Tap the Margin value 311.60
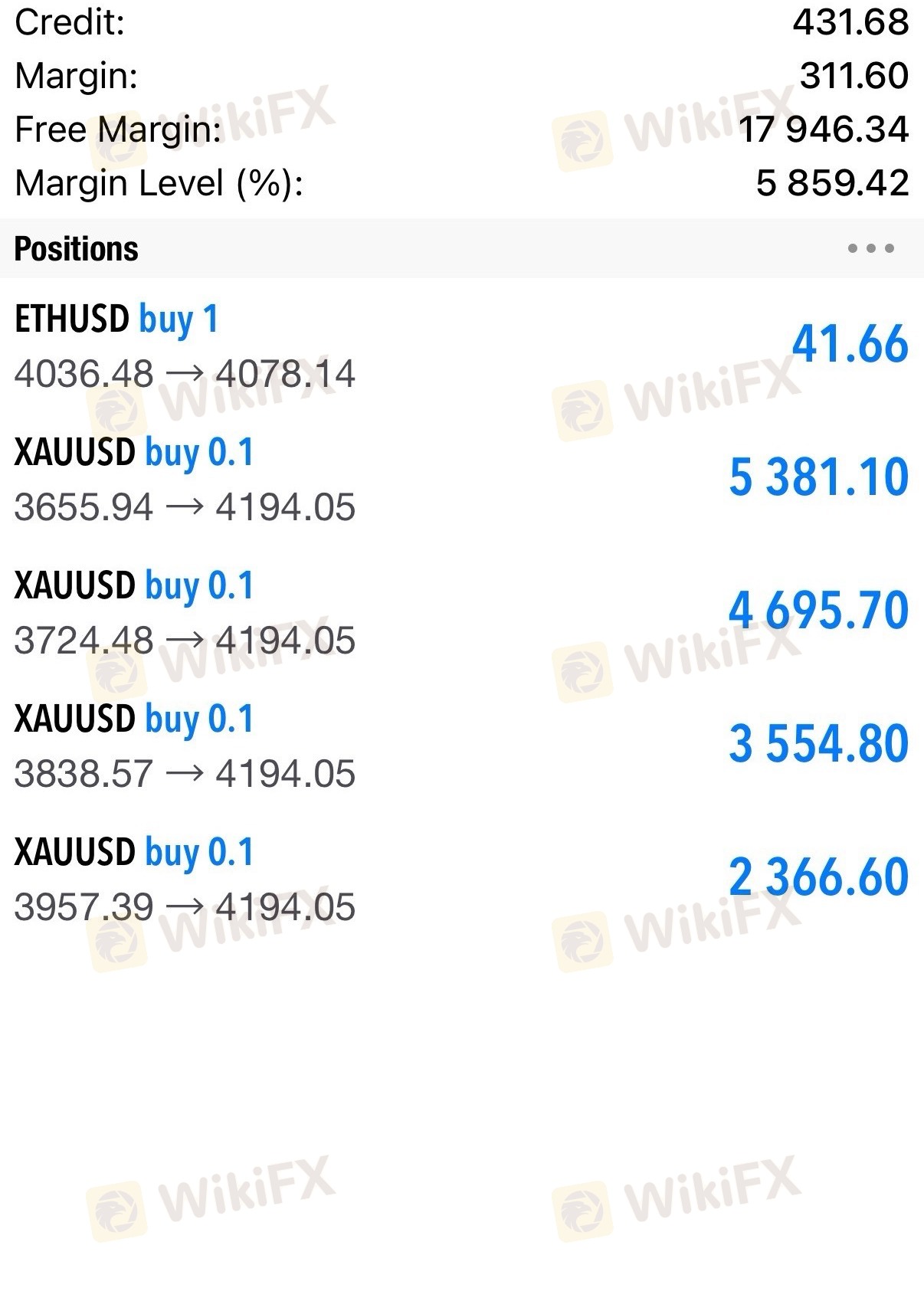 (854, 76)
